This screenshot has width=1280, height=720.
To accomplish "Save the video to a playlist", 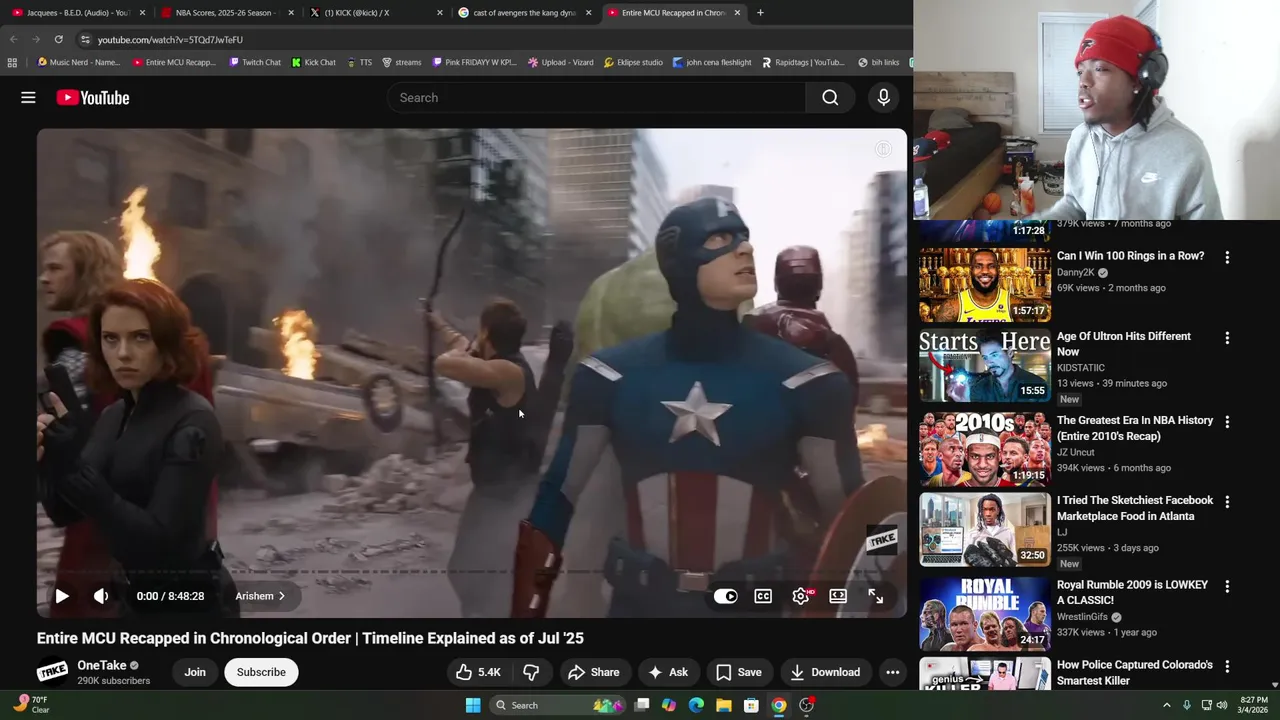I will [x=739, y=672].
